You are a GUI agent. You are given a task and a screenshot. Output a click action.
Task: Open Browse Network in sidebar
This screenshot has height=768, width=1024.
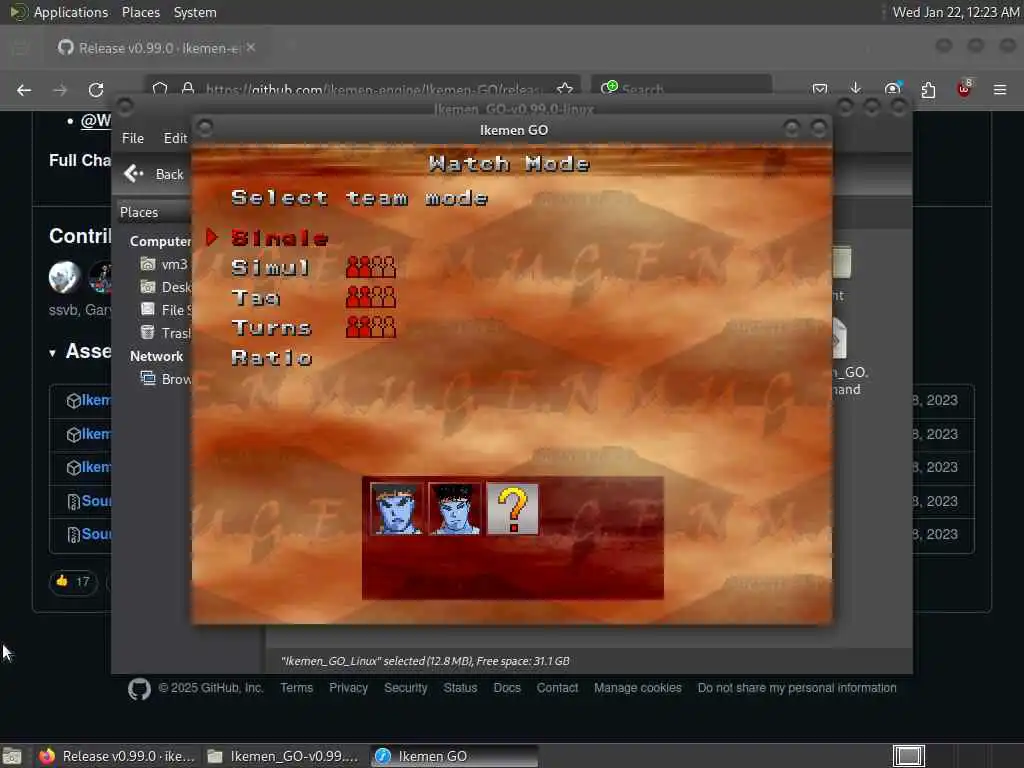[165, 379]
